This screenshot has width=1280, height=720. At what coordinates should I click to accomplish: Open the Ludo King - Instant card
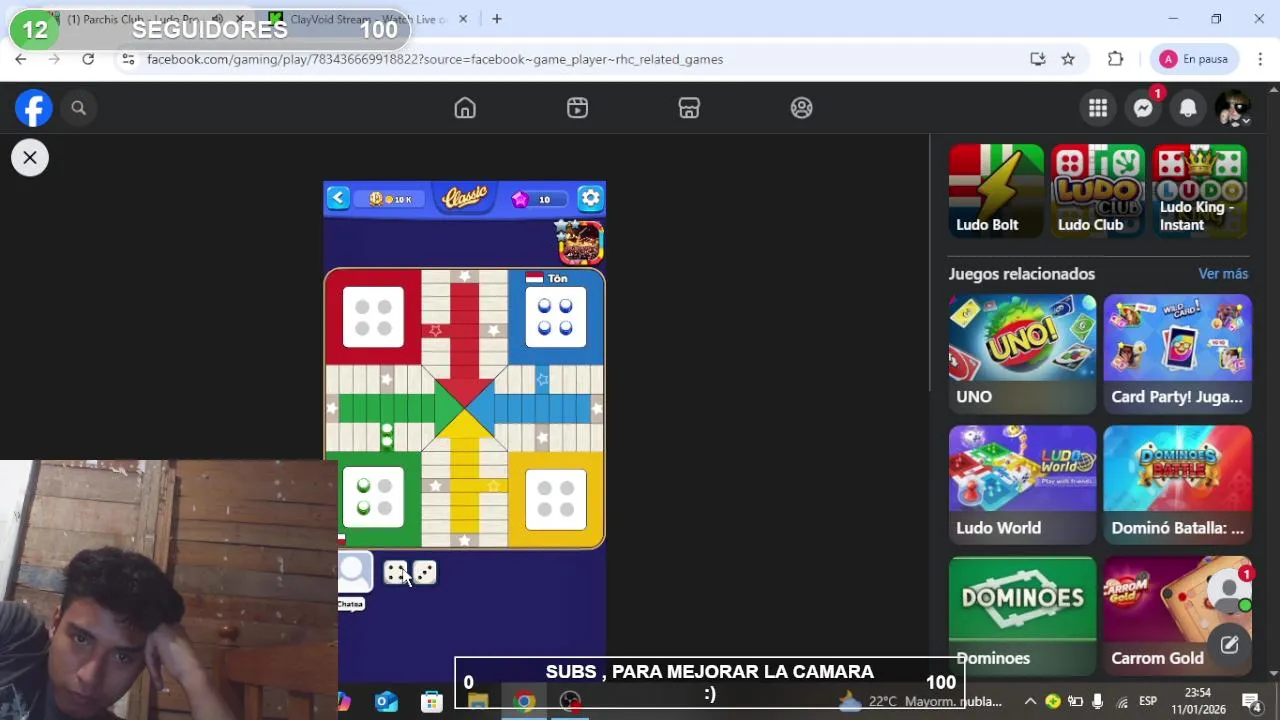[1200, 190]
